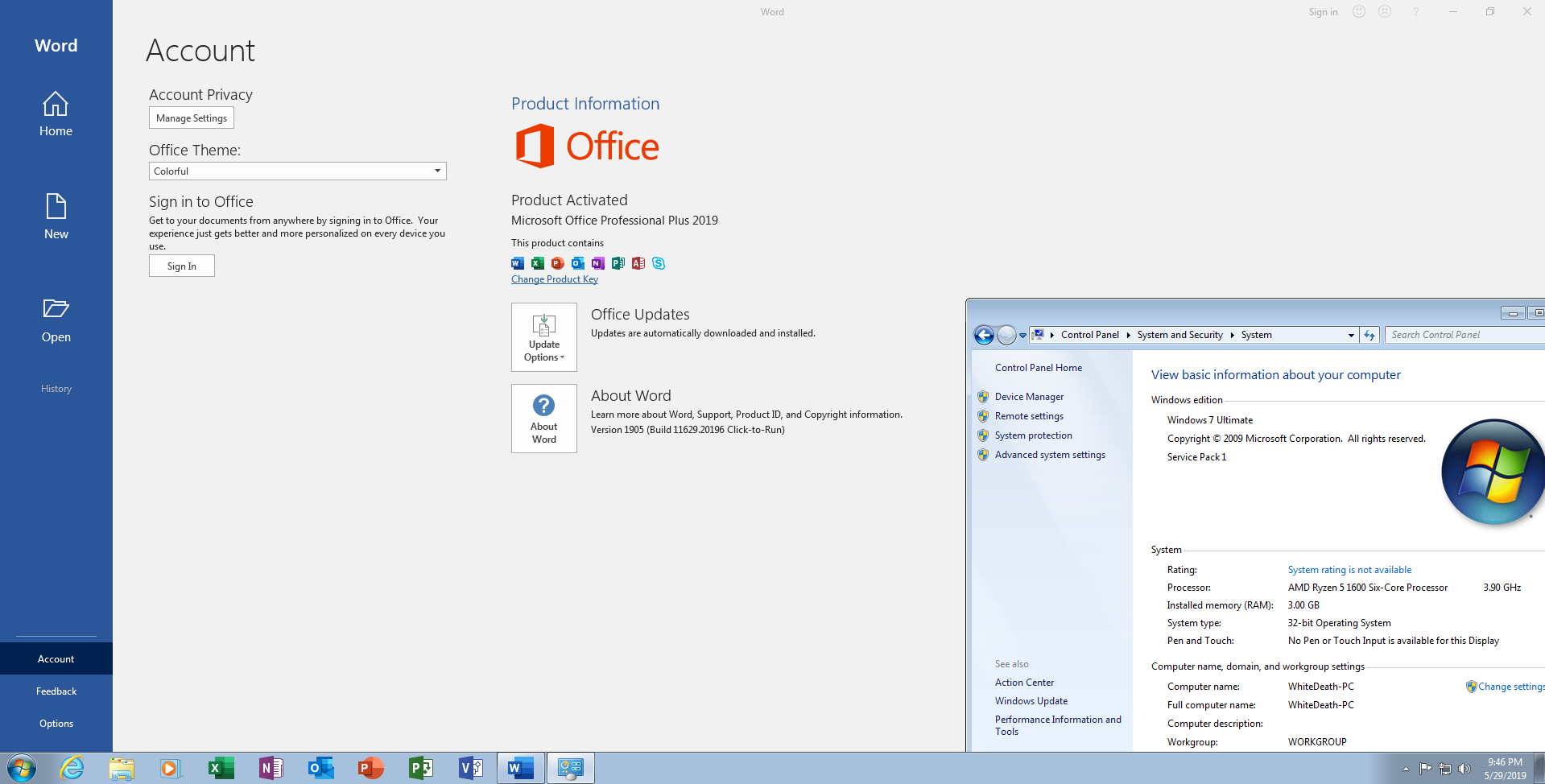Click the Search Control Panel field
The height and width of the screenshot is (784, 1545).
click(x=1464, y=335)
